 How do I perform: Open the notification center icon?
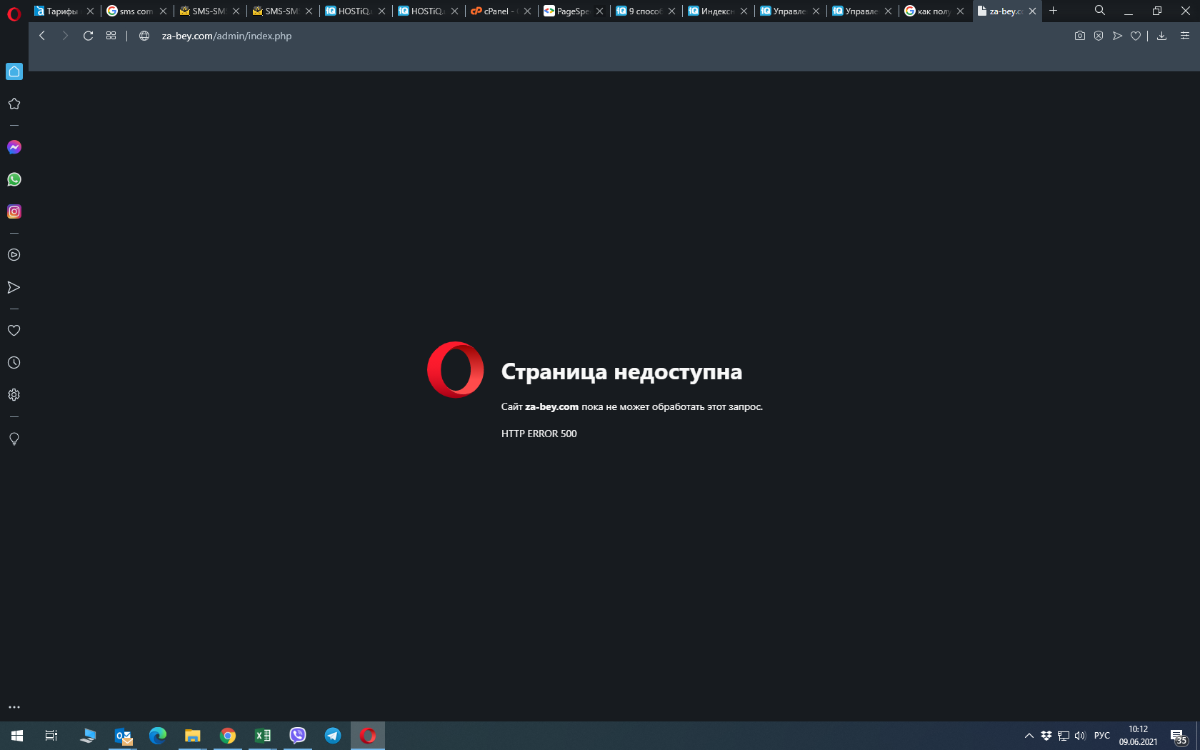(1178, 736)
